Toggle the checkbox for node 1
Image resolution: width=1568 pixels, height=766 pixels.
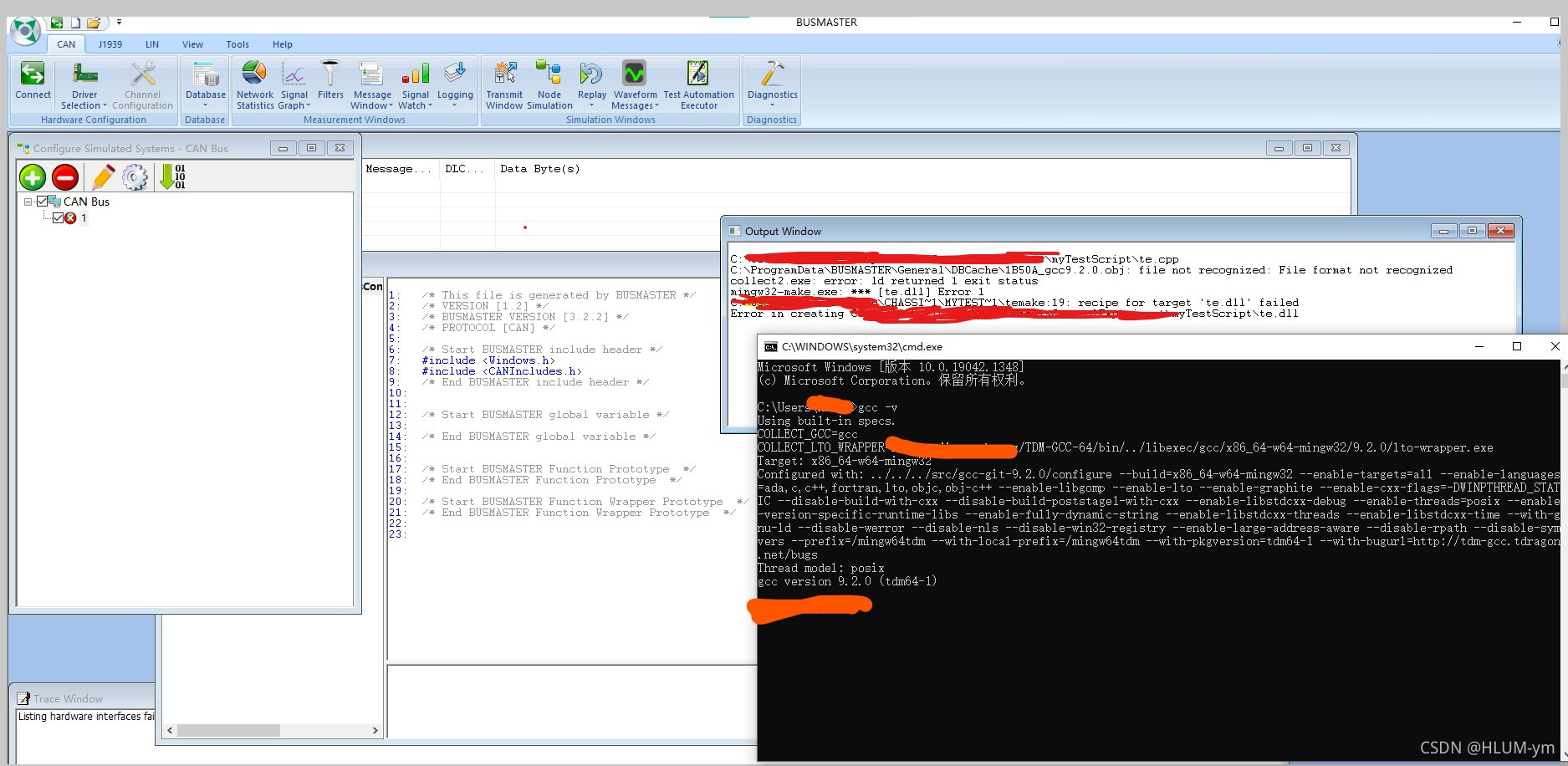(58, 218)
